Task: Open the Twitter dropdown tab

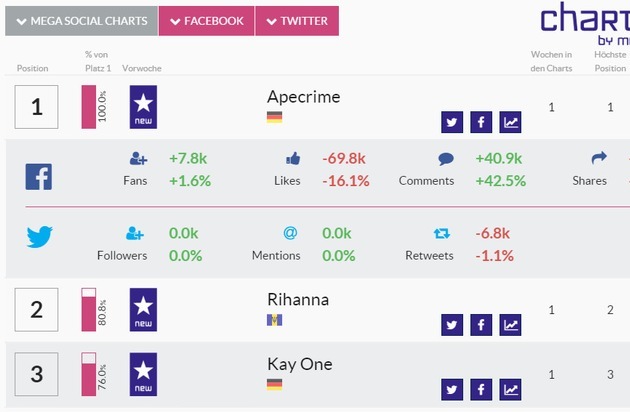Action: point(297,21)
